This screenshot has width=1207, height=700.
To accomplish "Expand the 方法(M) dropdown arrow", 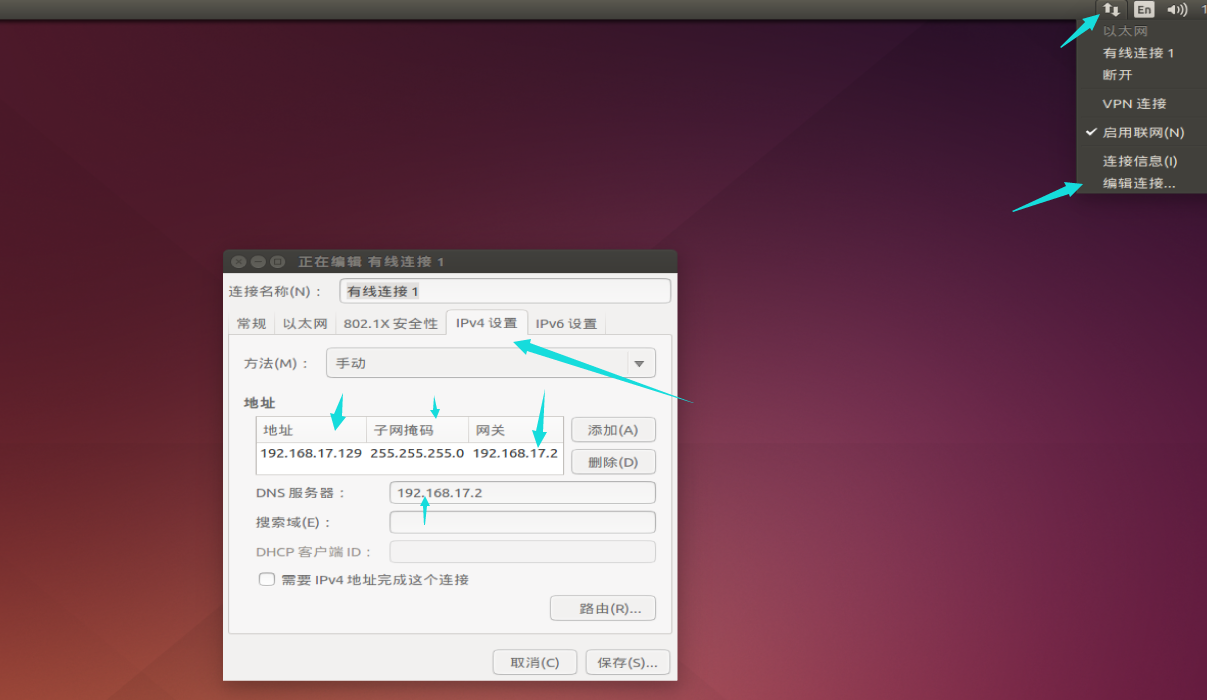I will 640,363.
